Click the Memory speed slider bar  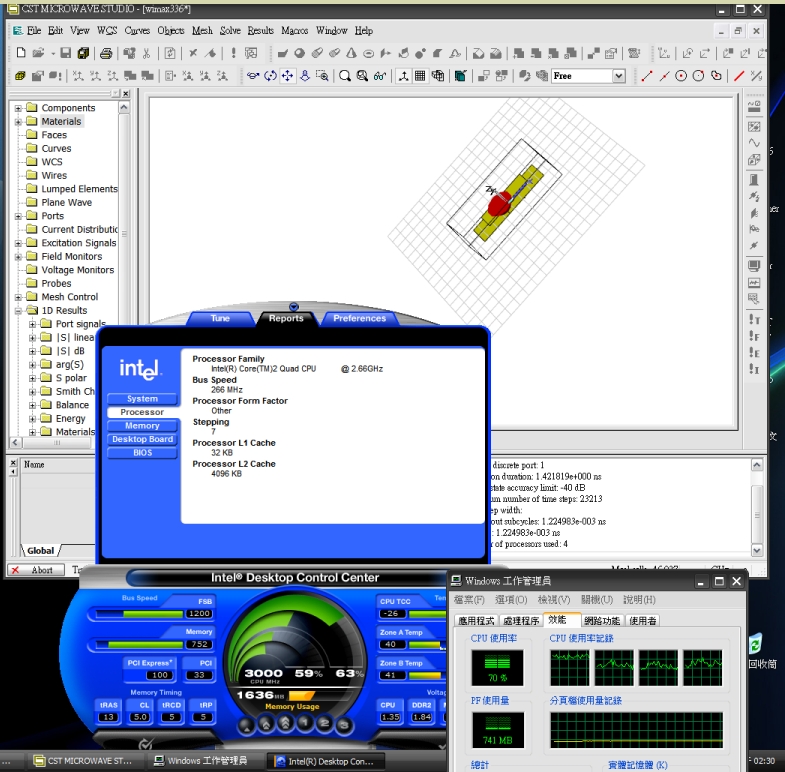(140, 645)
